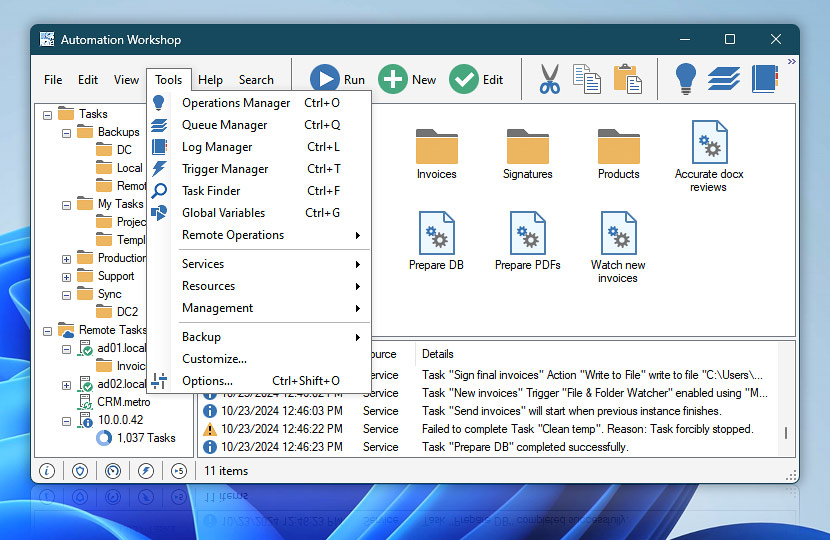Select Log Manager menu entry
830x540 pixels.
coord(259,147)
